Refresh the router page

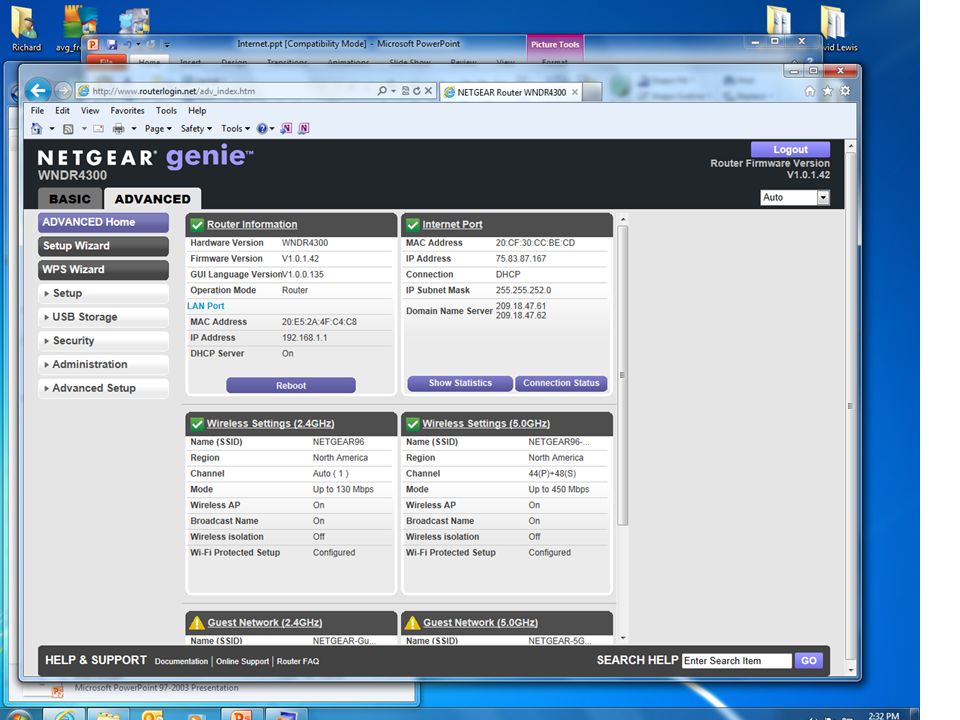(416, 91)
